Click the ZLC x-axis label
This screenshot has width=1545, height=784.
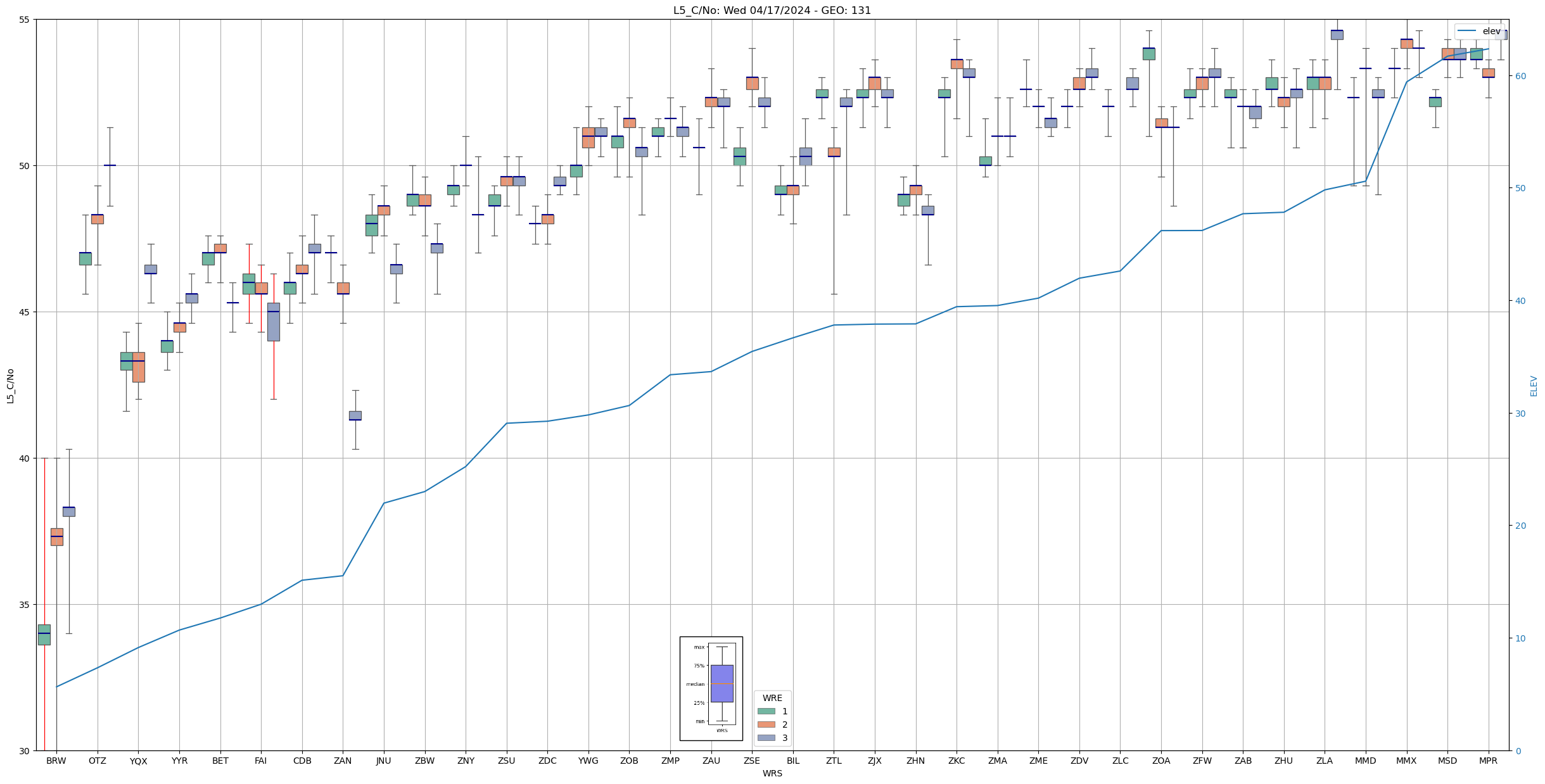pos(1120,761)
